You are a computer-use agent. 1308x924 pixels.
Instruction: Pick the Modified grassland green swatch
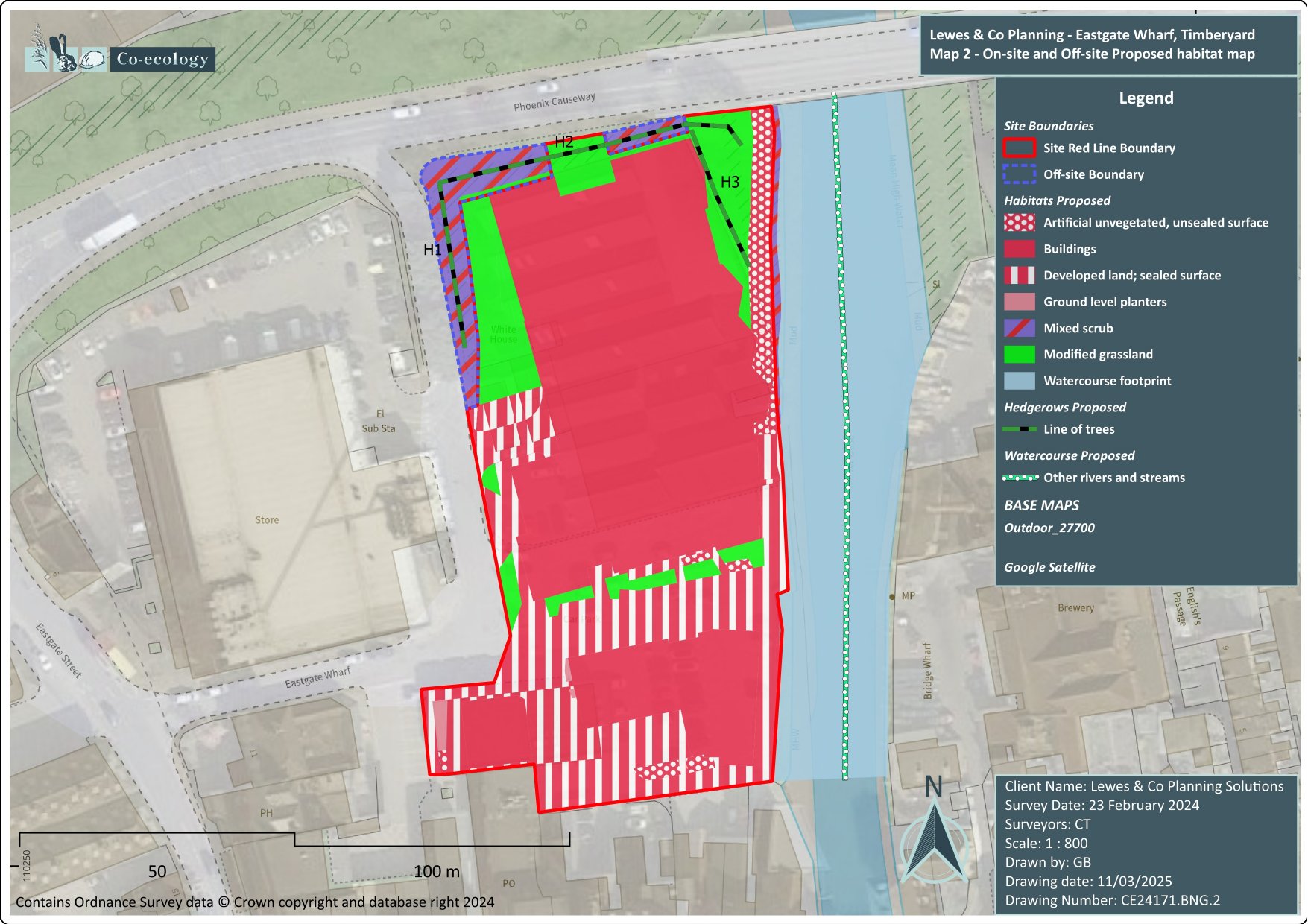point(1019,355)
